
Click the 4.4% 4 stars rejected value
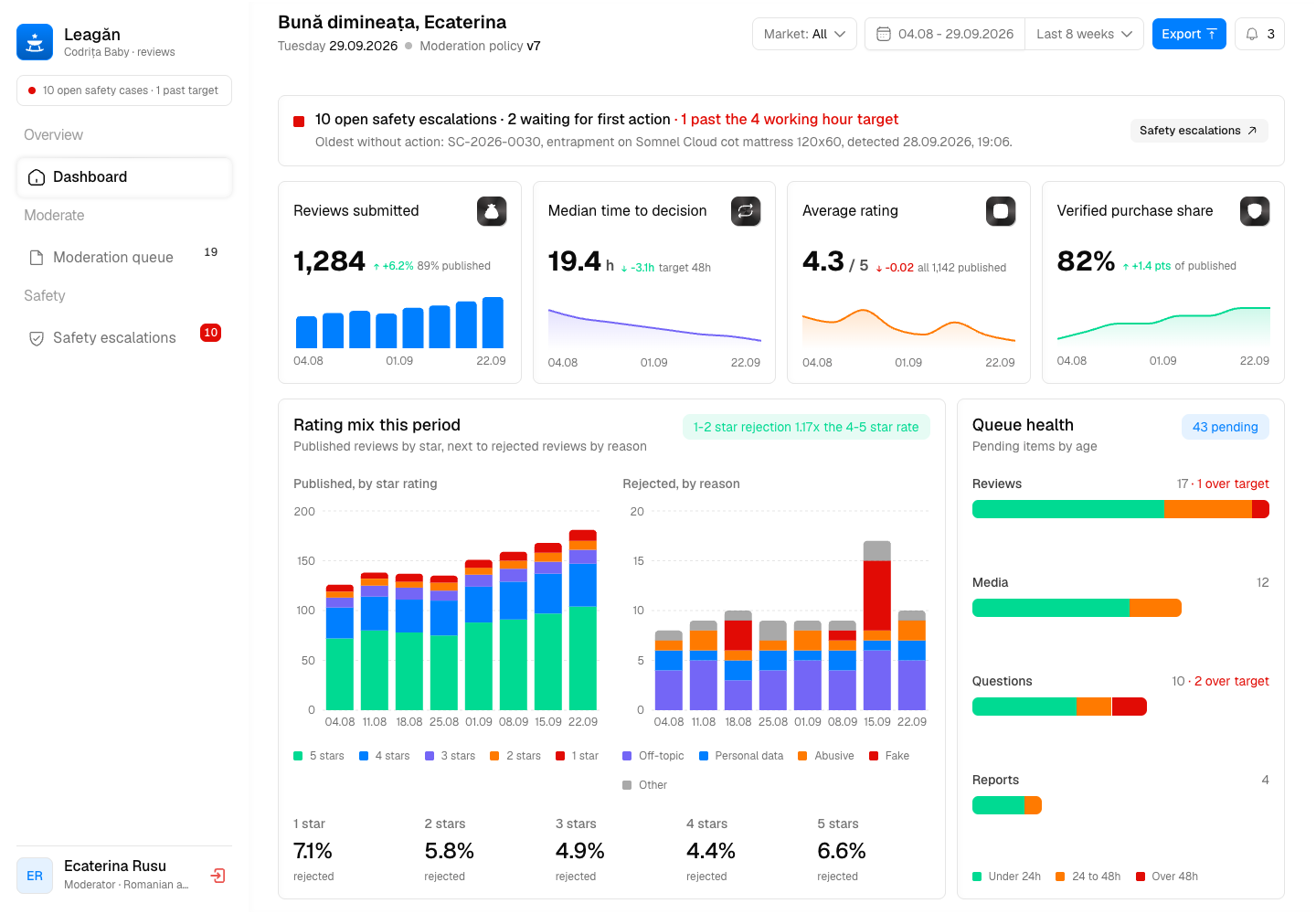[711, 851]
